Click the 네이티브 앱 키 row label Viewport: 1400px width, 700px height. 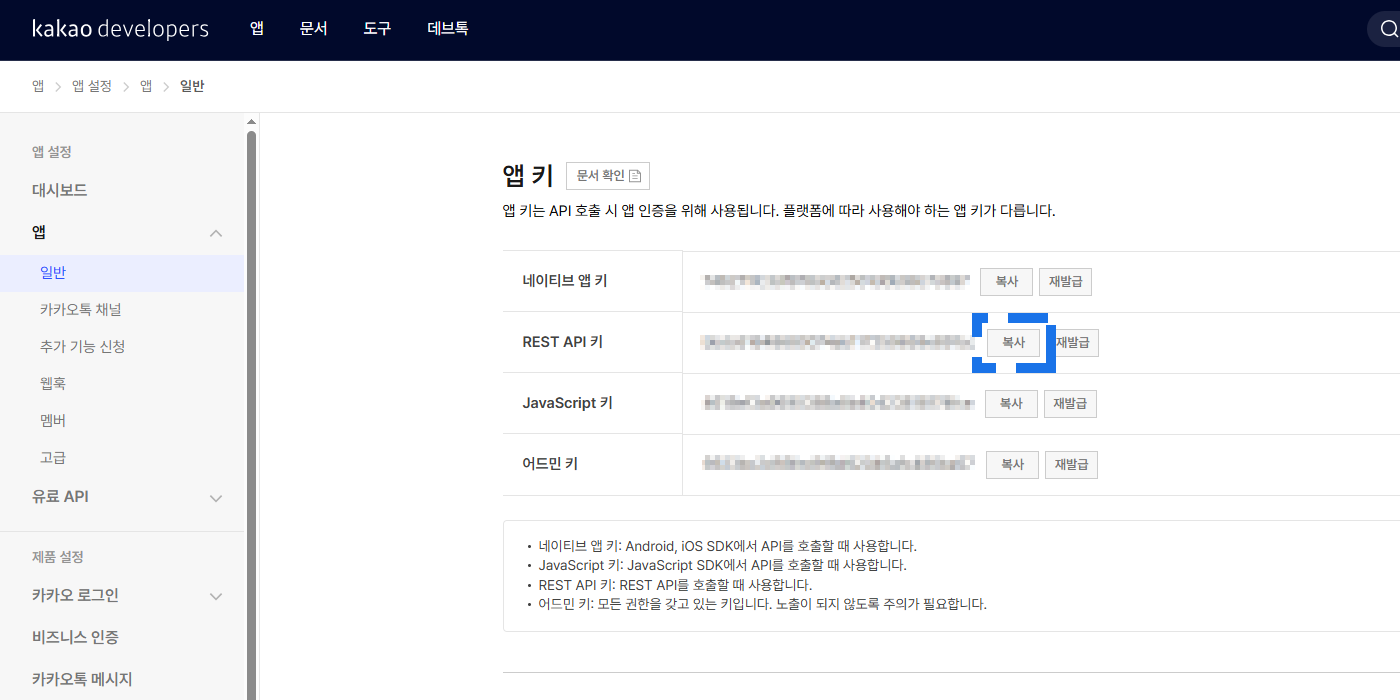(565, 281)
